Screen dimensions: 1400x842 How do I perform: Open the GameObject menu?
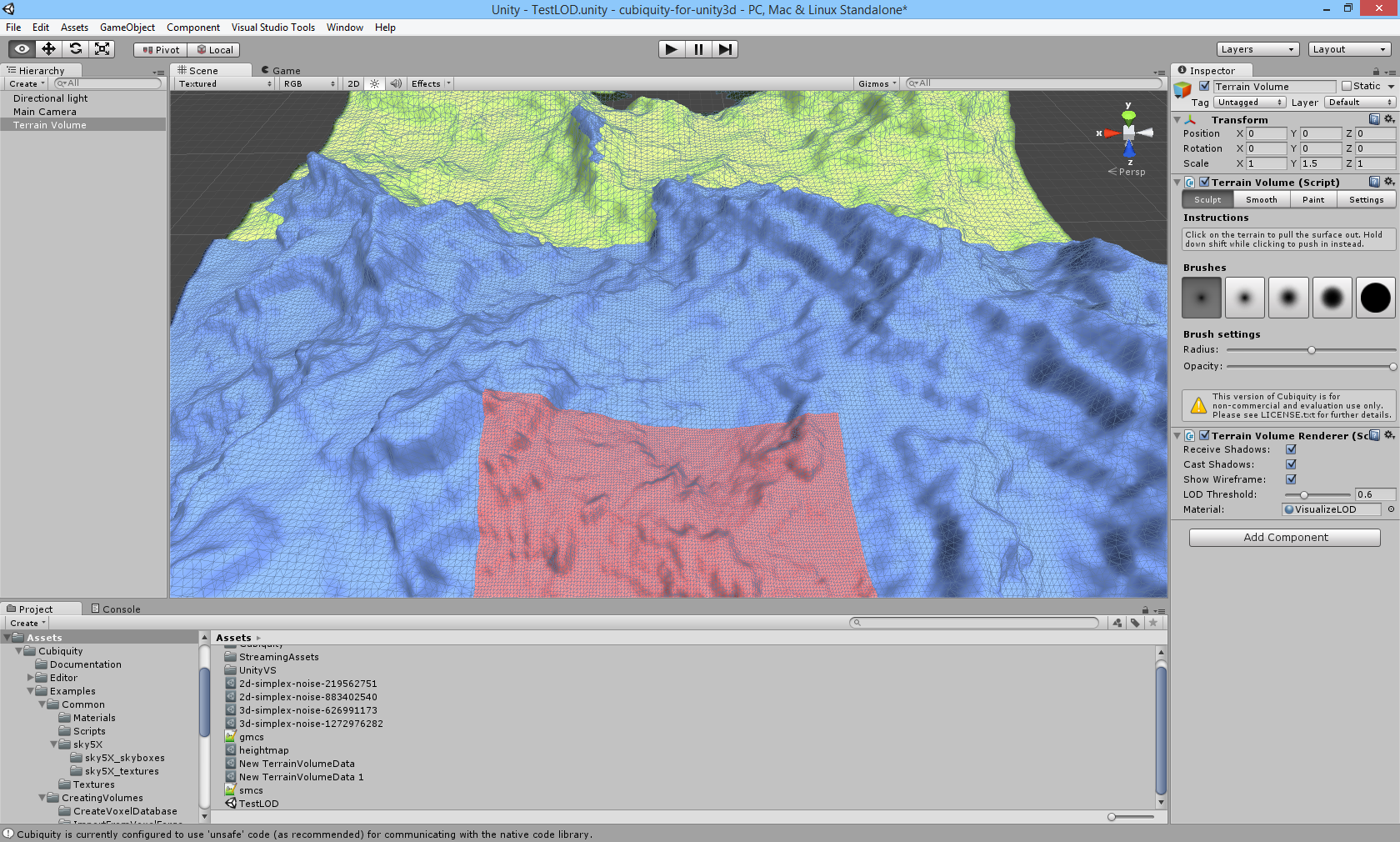[127, 28]
